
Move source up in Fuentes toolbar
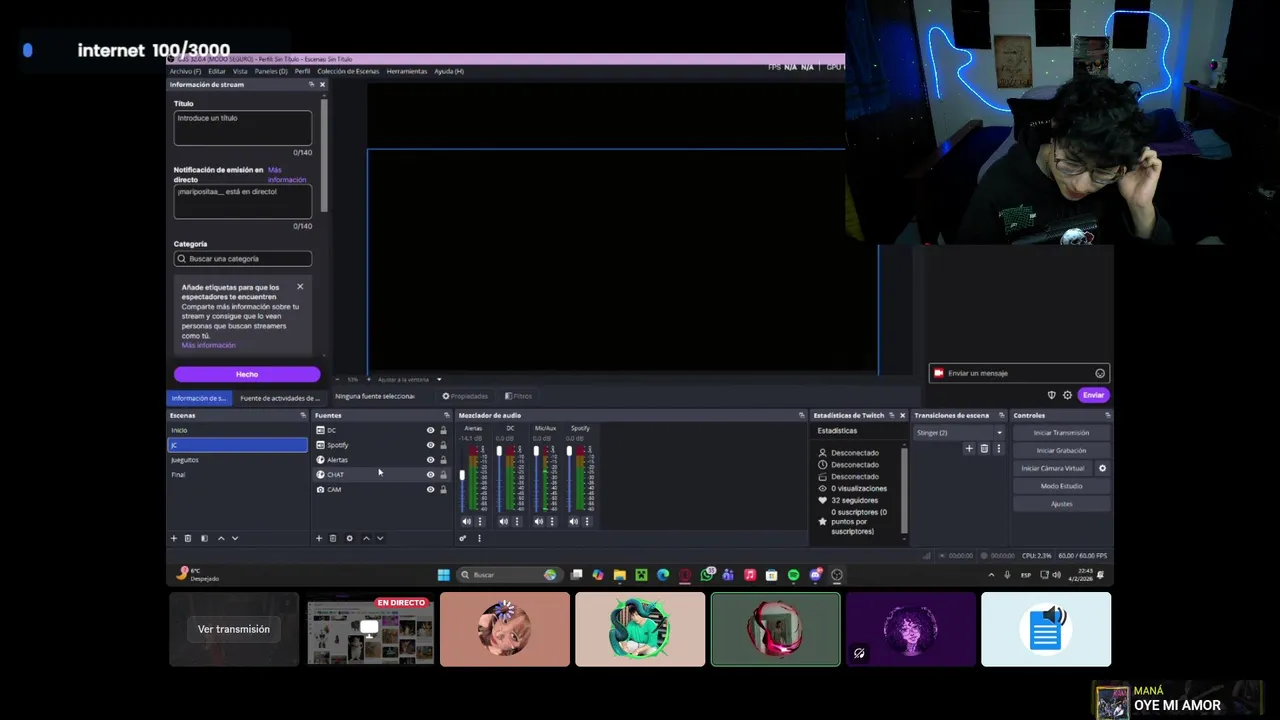(x=366, y=538)
